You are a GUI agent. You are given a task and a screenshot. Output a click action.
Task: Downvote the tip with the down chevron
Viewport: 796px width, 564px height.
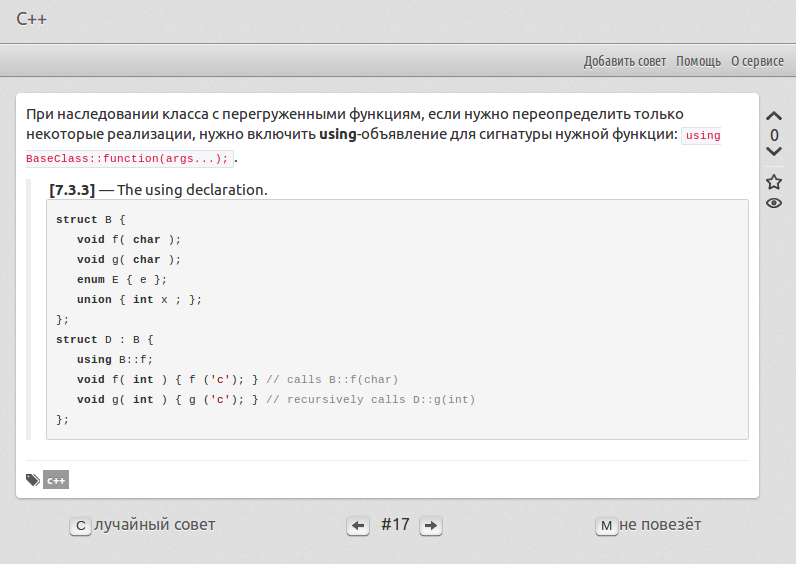[x=773, y=152]
